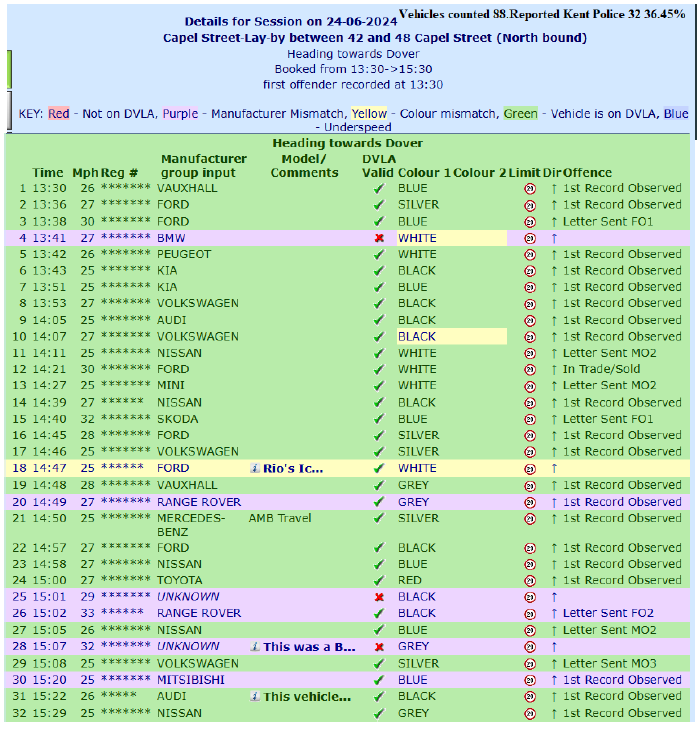Click the Purple key label
Screen dimensions: 700x734
(180, 114)
